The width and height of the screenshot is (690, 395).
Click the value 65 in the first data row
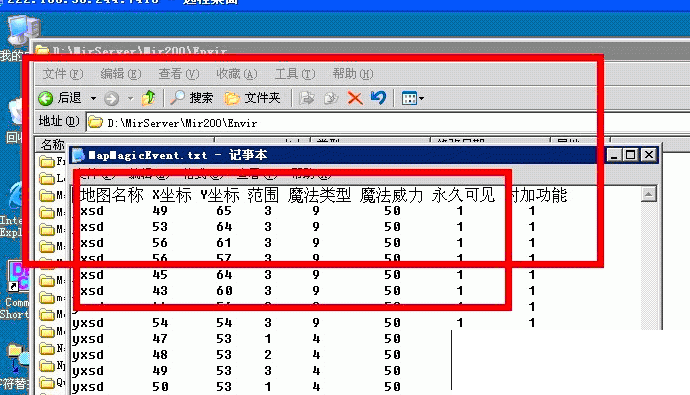[x=224, y=211]
